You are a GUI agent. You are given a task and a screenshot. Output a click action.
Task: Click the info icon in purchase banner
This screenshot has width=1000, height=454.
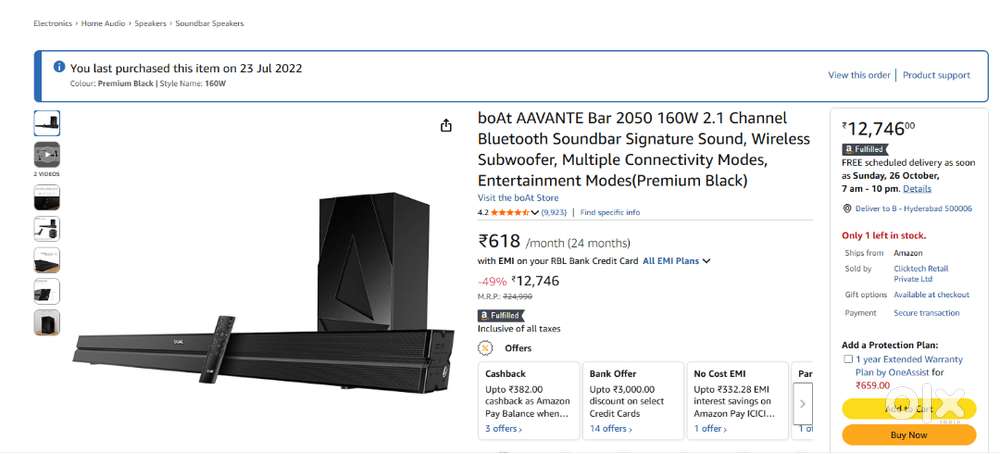click(59, 67)
